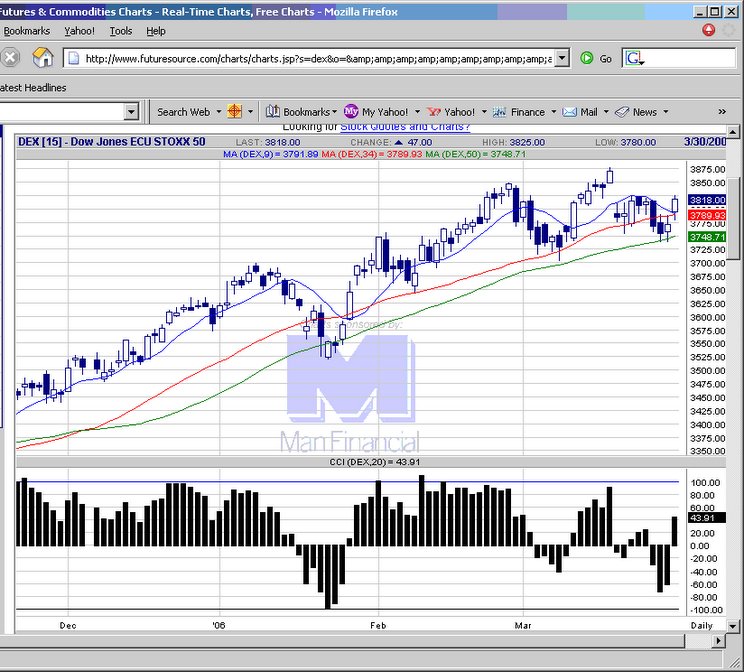
Task: Click the My Yahoo purple icon
Action: click(351, 112)
